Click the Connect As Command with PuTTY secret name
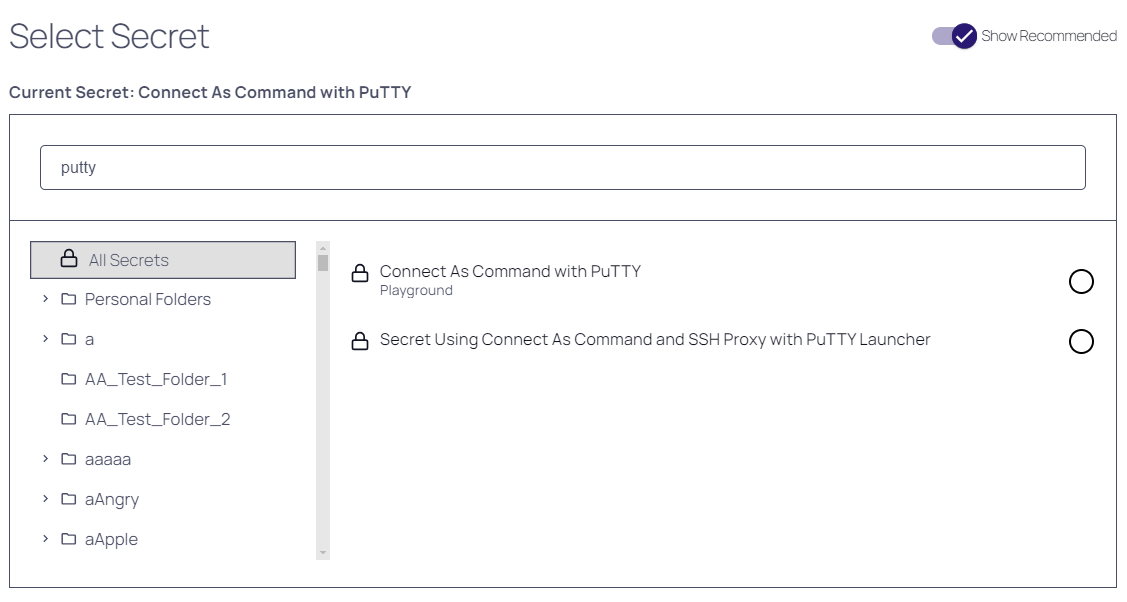The width and height of the screenshot is (1127, 602). click(510, 271)
